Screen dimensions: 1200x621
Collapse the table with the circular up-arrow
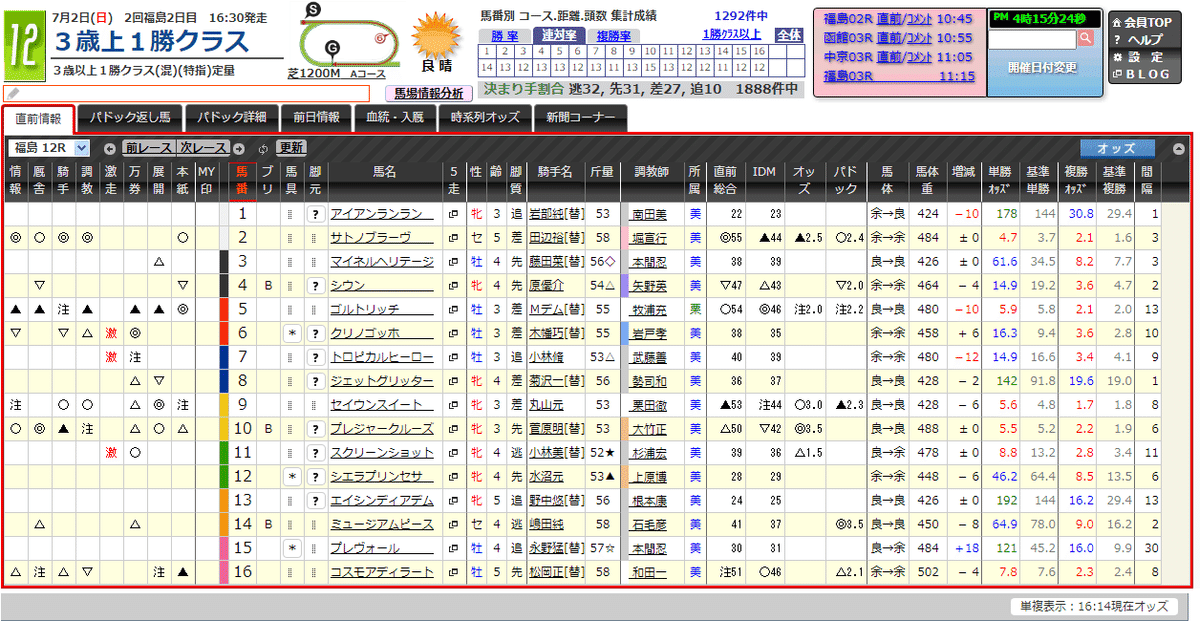(1181, 149)
